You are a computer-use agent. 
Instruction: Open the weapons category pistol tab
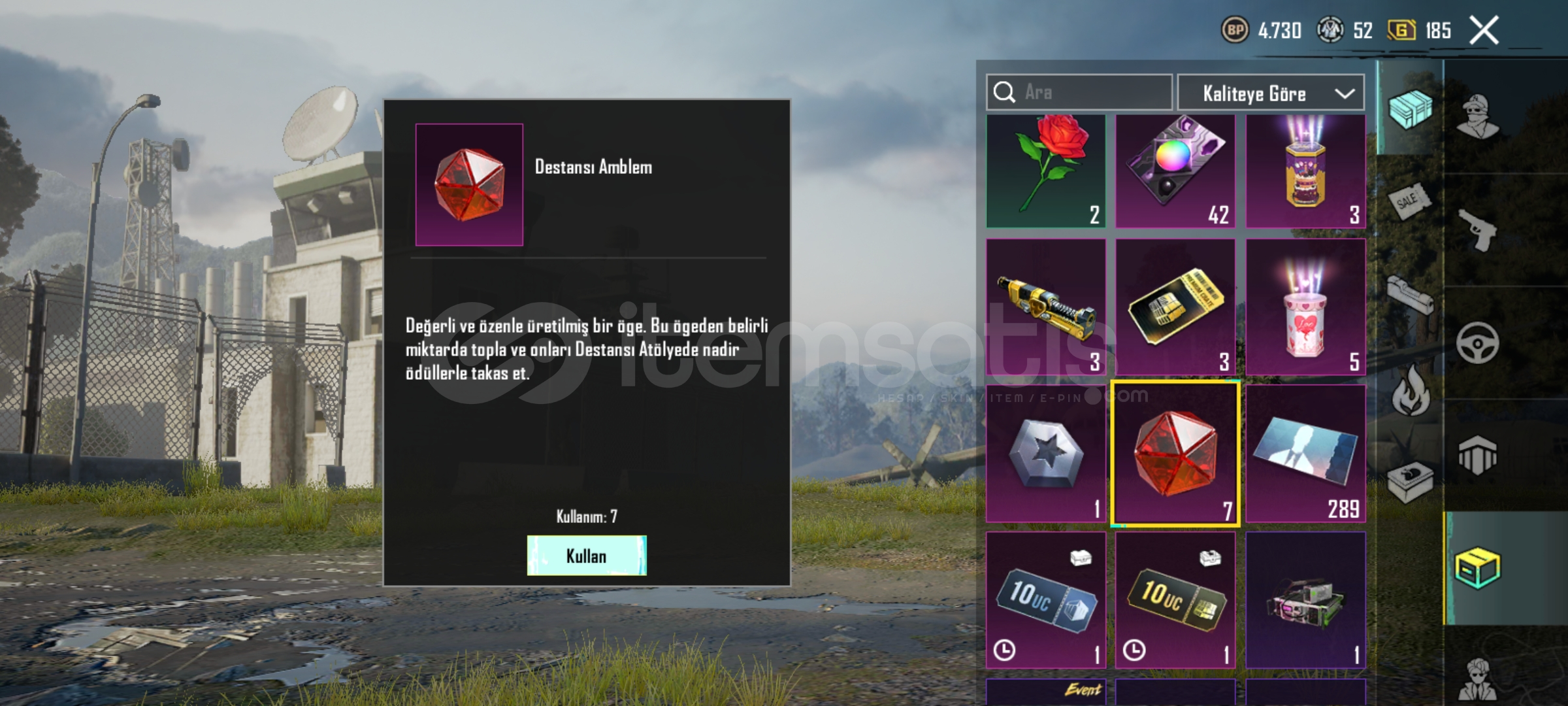(x=1478, y=230)
